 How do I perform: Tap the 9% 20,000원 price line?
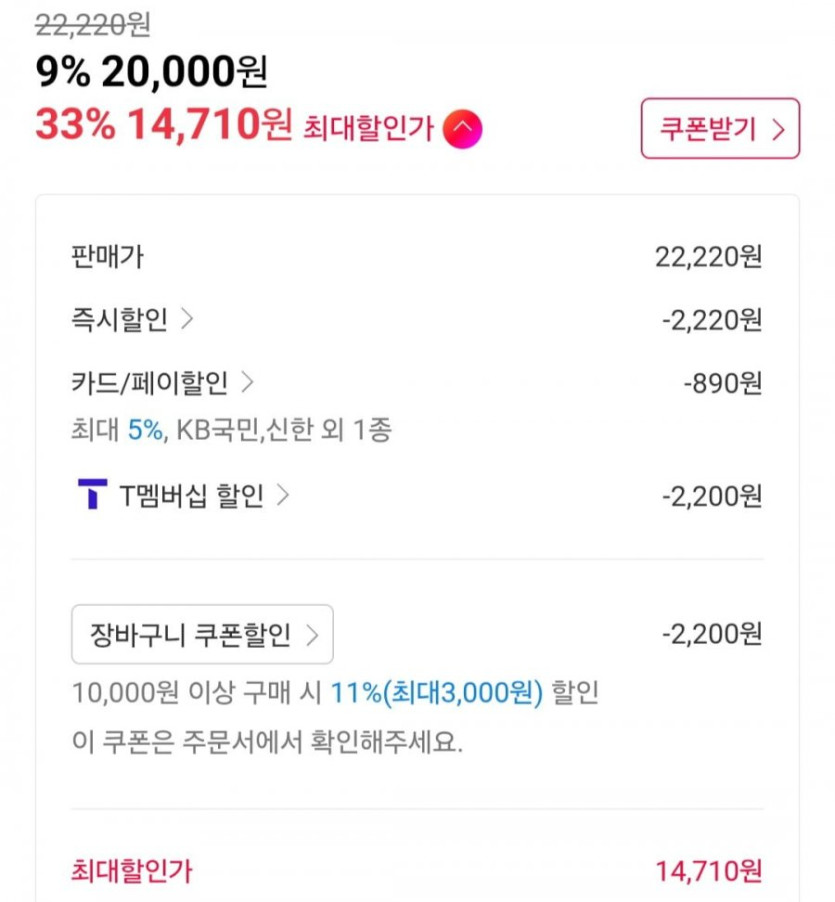[x=152, y=70]
